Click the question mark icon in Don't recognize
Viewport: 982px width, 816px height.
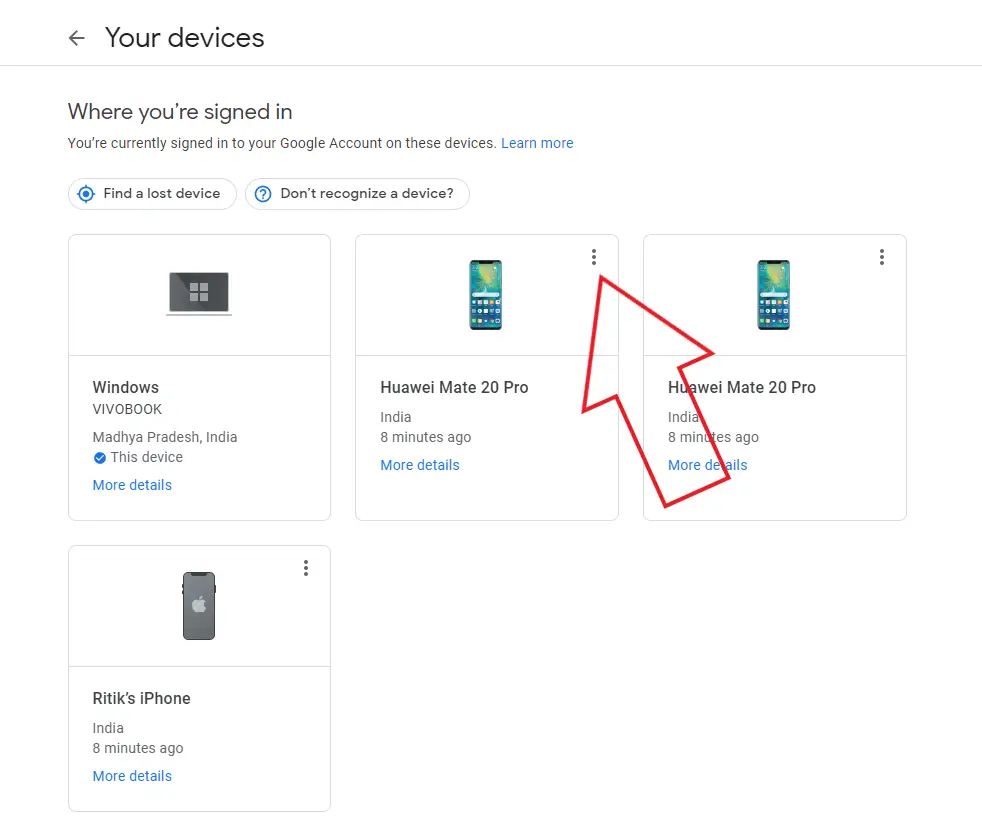pos(263,194)
